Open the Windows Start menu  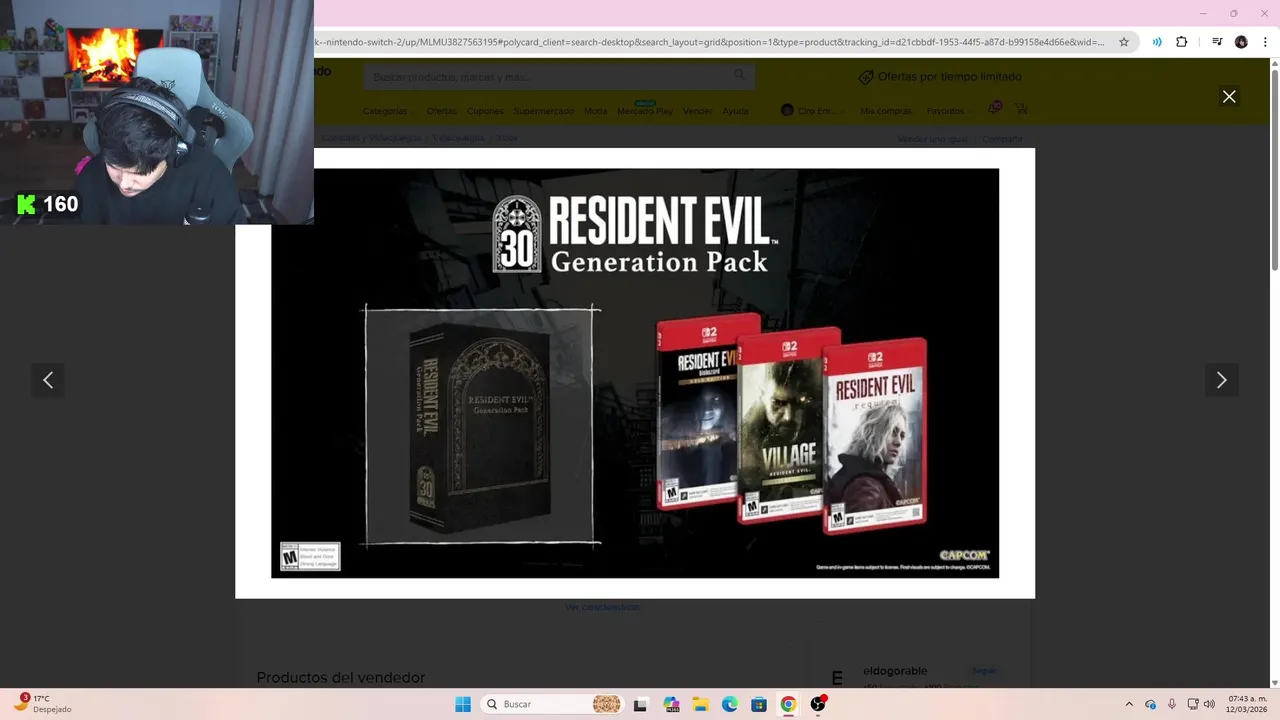(x=463, y=704)
